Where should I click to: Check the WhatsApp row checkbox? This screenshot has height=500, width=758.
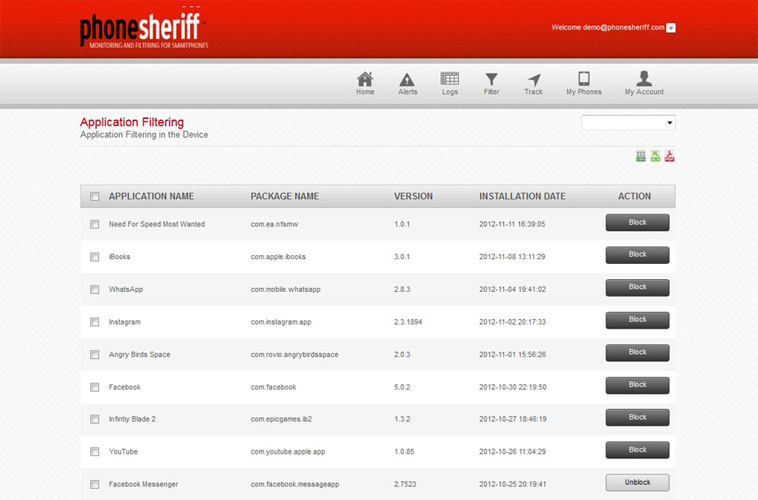pos(94,289)
